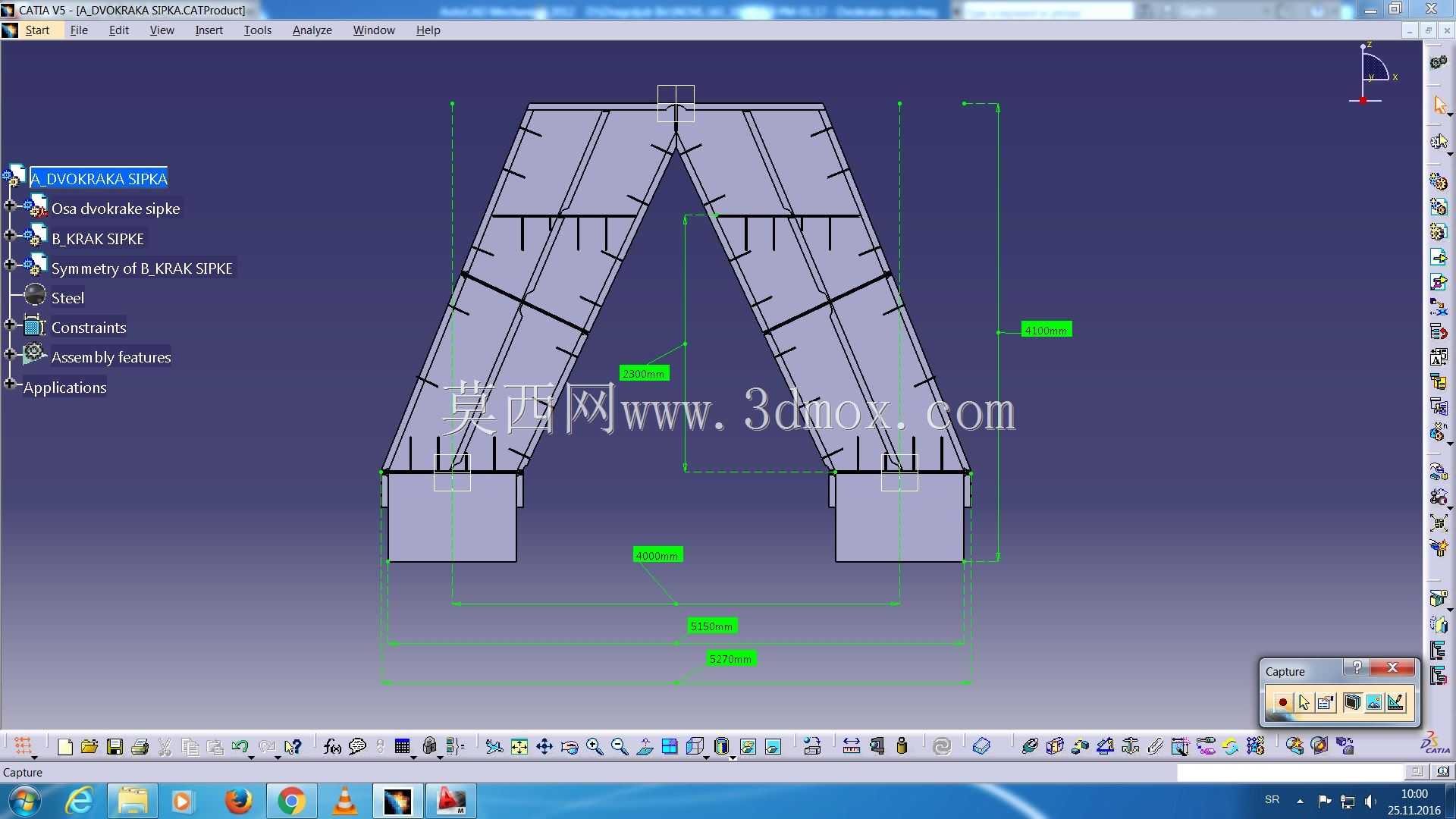Expand the Constraints tree node
The image size is (1456, 819).
[10, 325]
